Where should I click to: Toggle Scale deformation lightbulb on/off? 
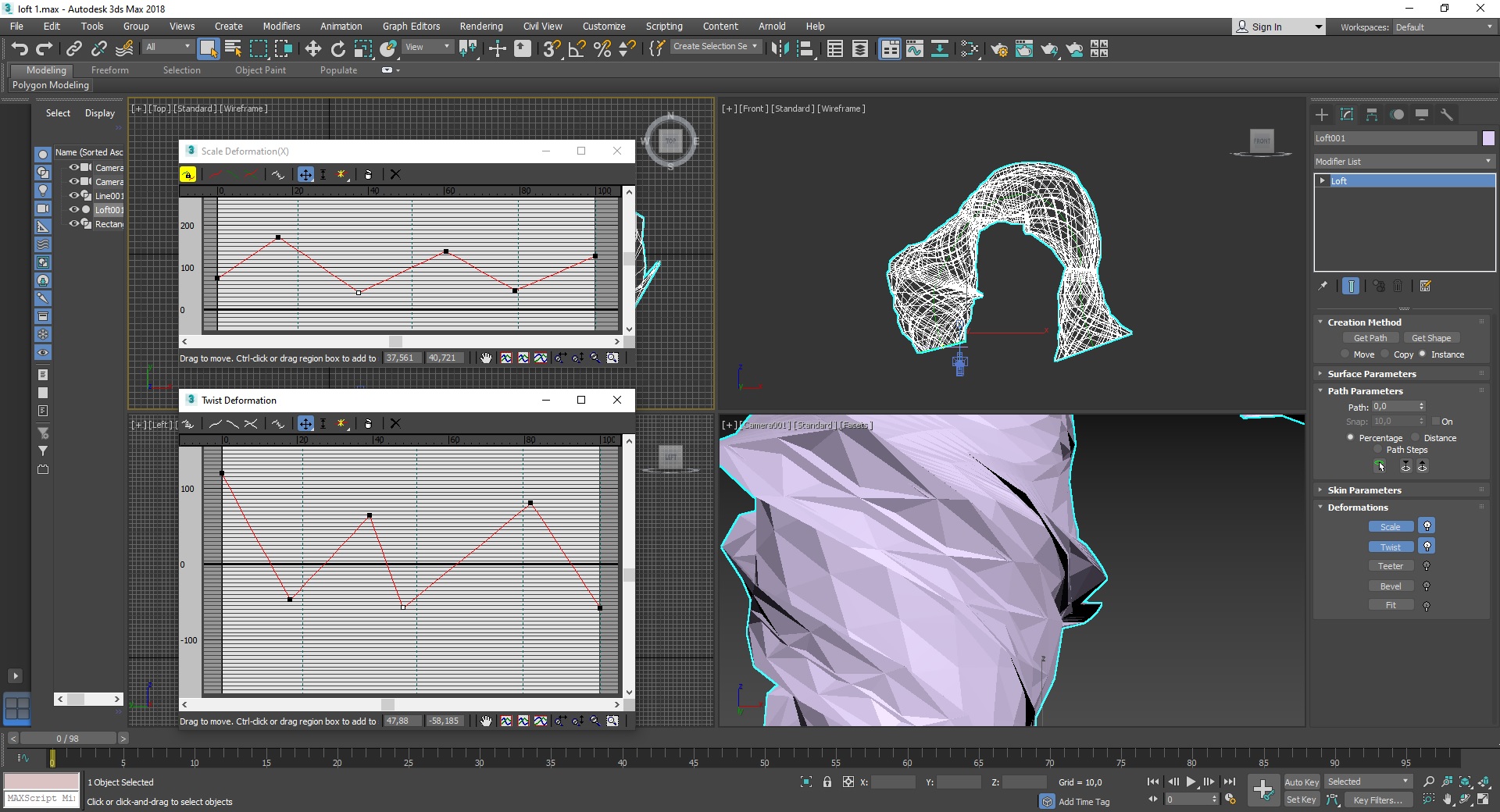[x=1427, y=526]
